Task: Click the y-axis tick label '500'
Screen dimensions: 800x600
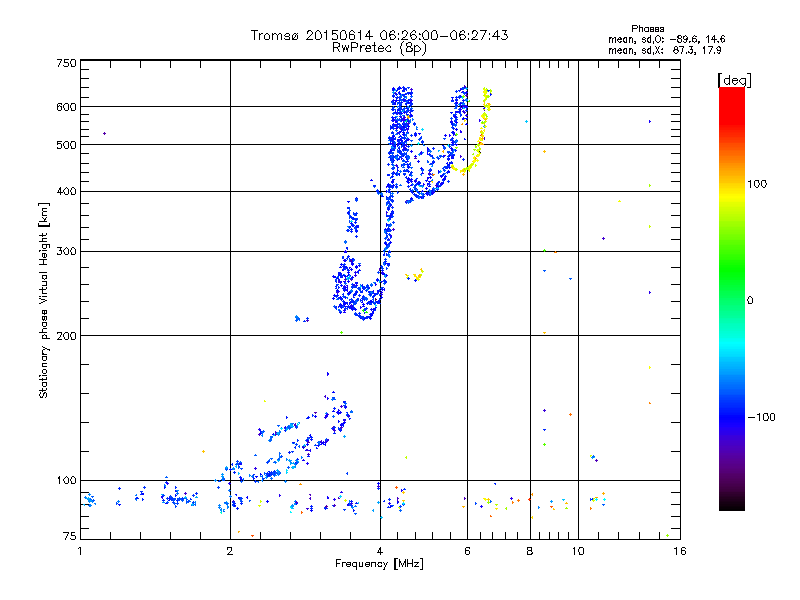Action: (x=66, y=145)
